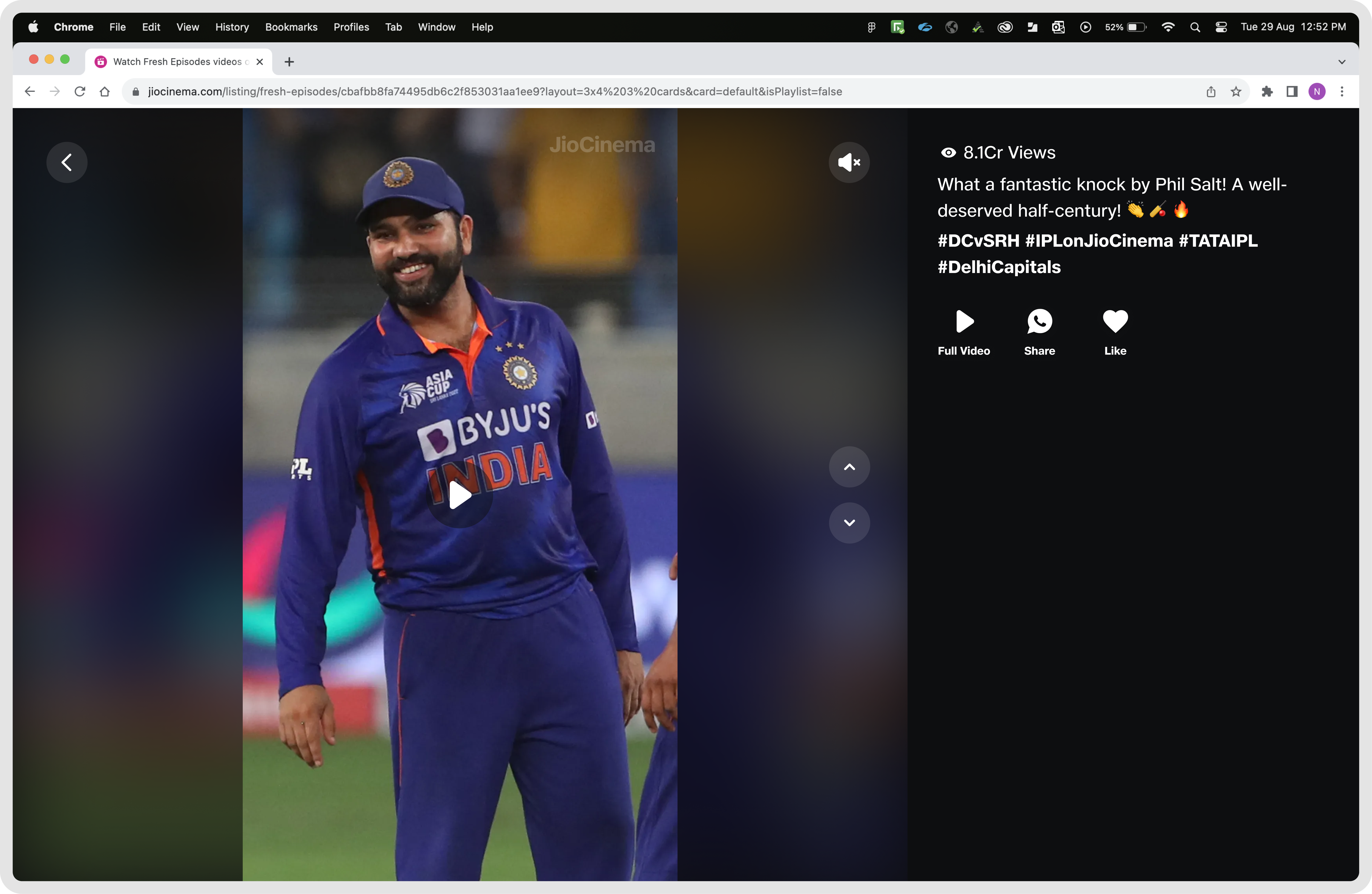Open the Tab menu
1372x894 pixels.
[393, 27]
